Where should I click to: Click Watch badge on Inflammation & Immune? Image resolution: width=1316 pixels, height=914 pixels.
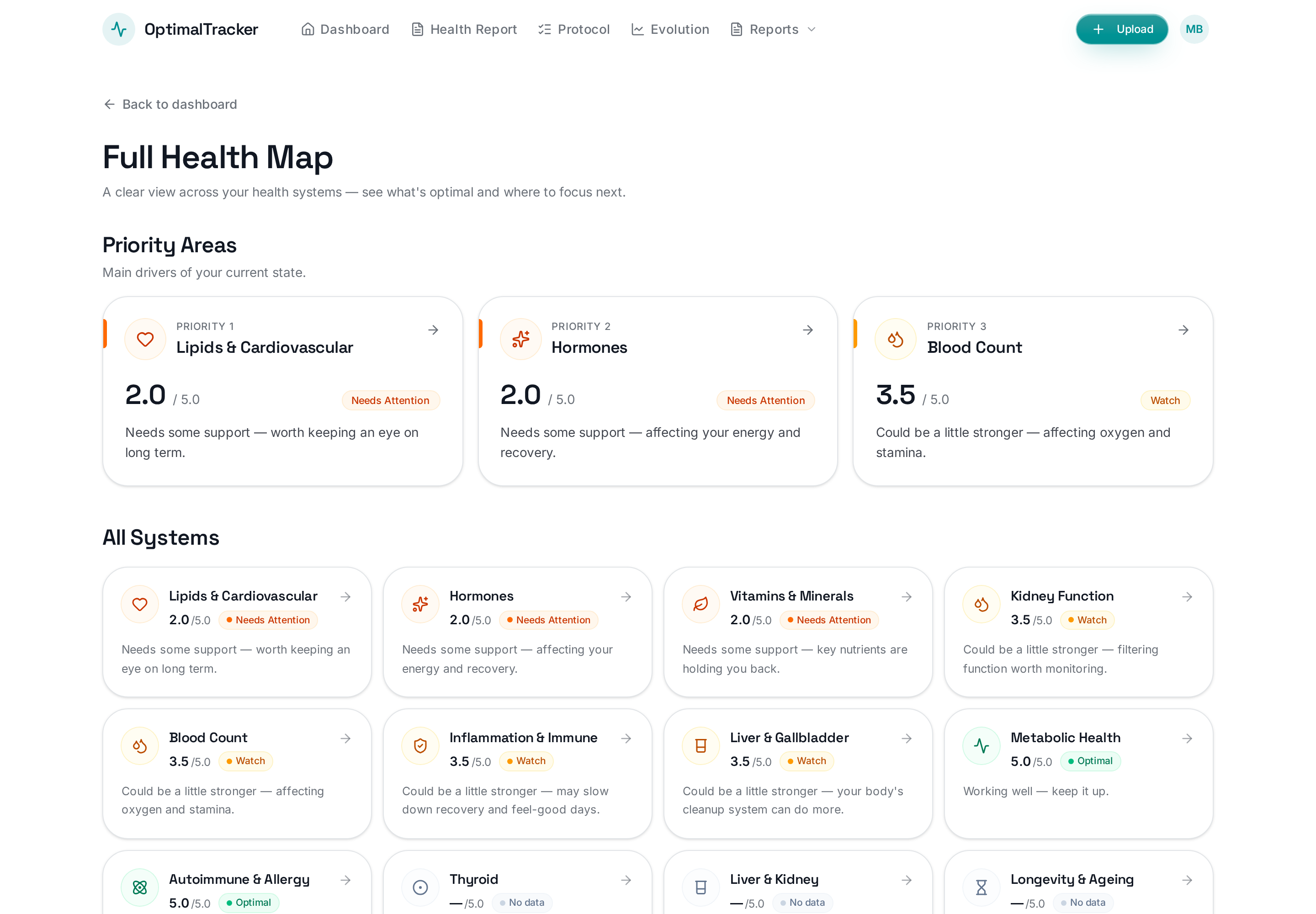point(525,760)
